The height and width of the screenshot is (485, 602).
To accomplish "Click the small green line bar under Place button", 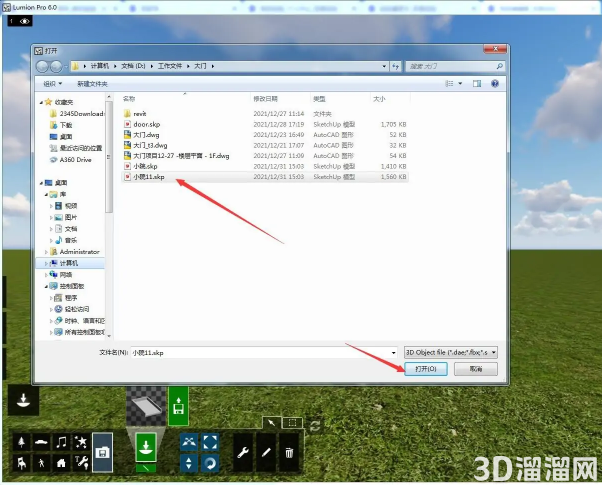I will pos(146,468).
